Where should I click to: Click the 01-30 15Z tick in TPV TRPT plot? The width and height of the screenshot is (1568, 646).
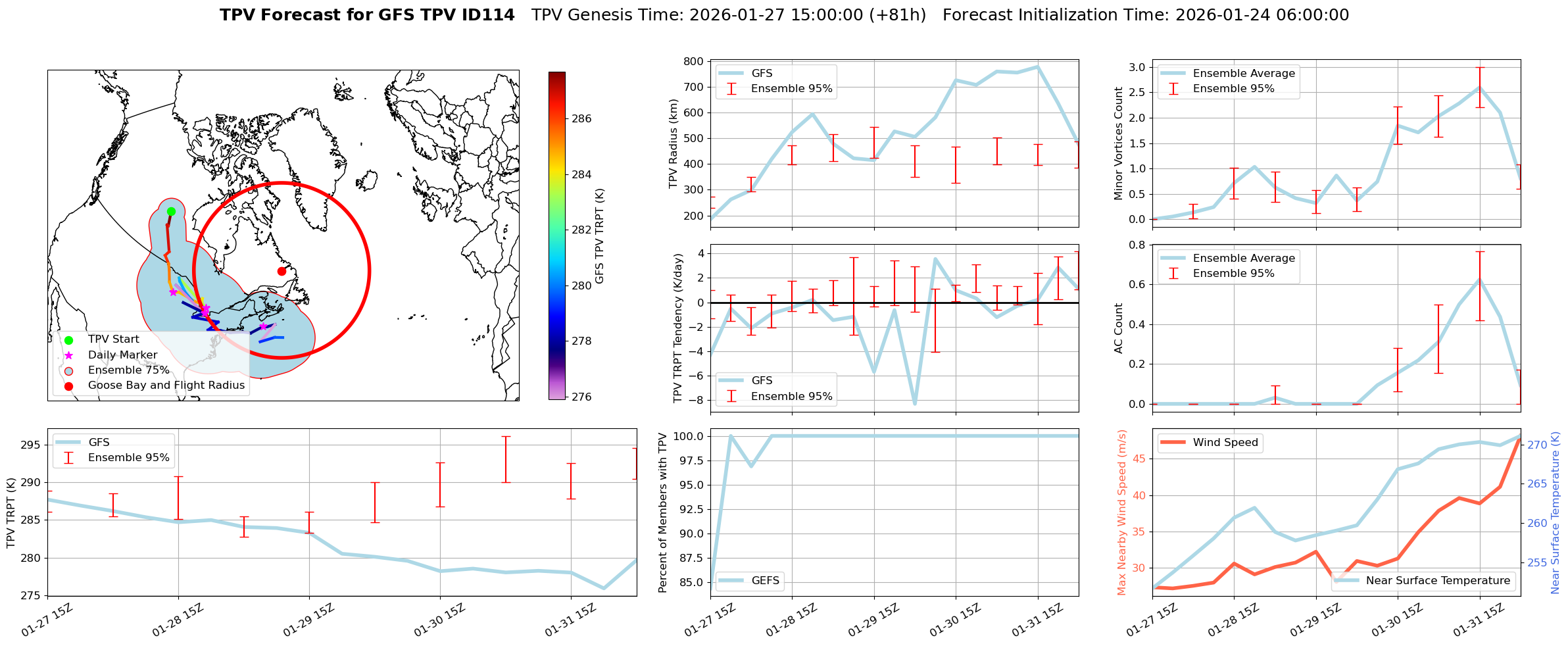tap(439, 621)
